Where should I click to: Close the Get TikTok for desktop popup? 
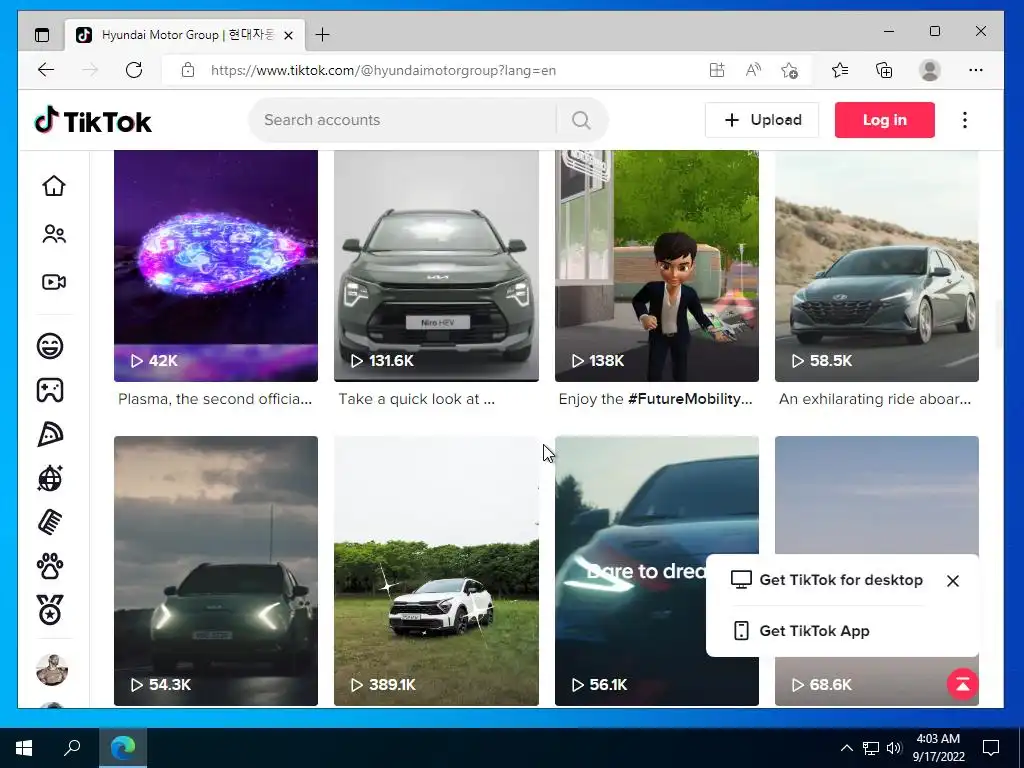point(953,581)
